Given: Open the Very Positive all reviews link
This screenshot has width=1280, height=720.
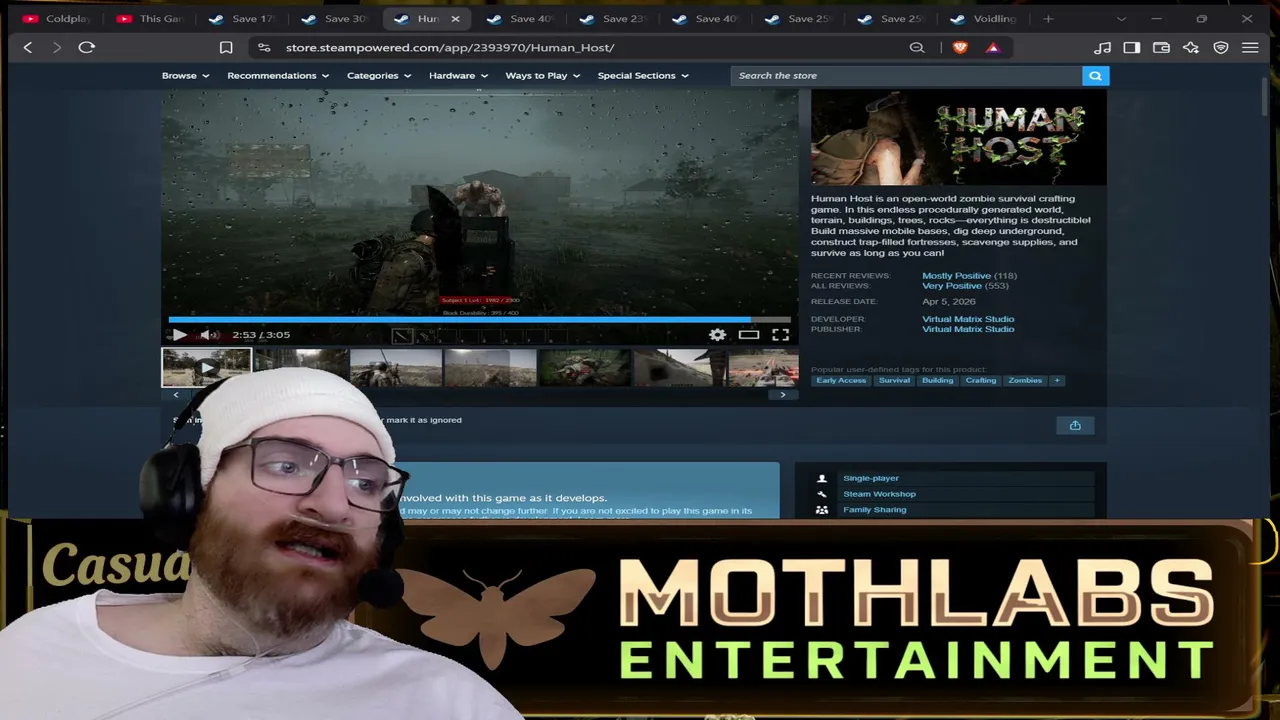Looking at the screenshot, I should pos(952,286).
